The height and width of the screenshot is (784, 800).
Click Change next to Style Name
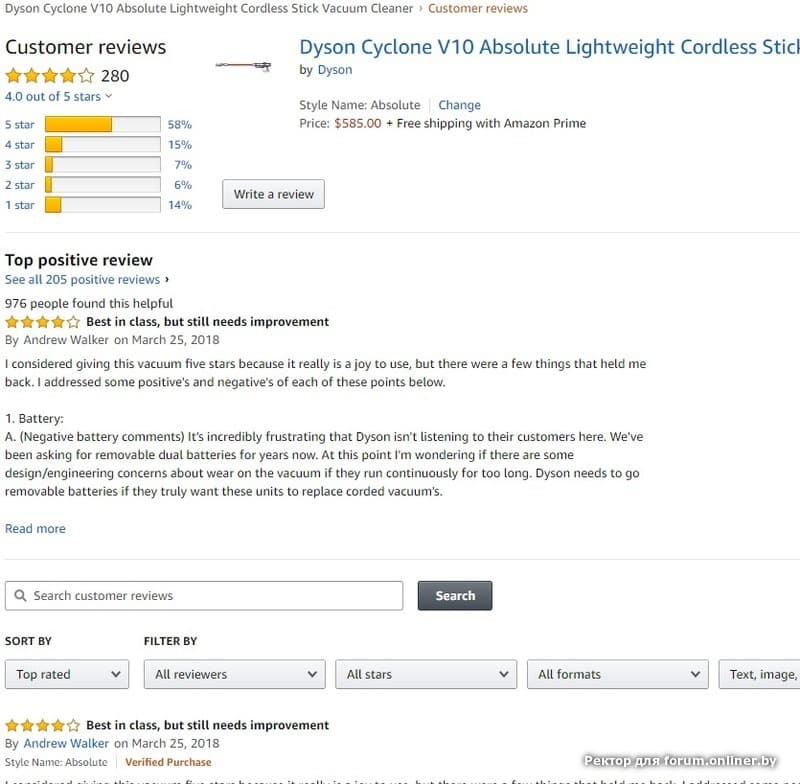[459, 105]
